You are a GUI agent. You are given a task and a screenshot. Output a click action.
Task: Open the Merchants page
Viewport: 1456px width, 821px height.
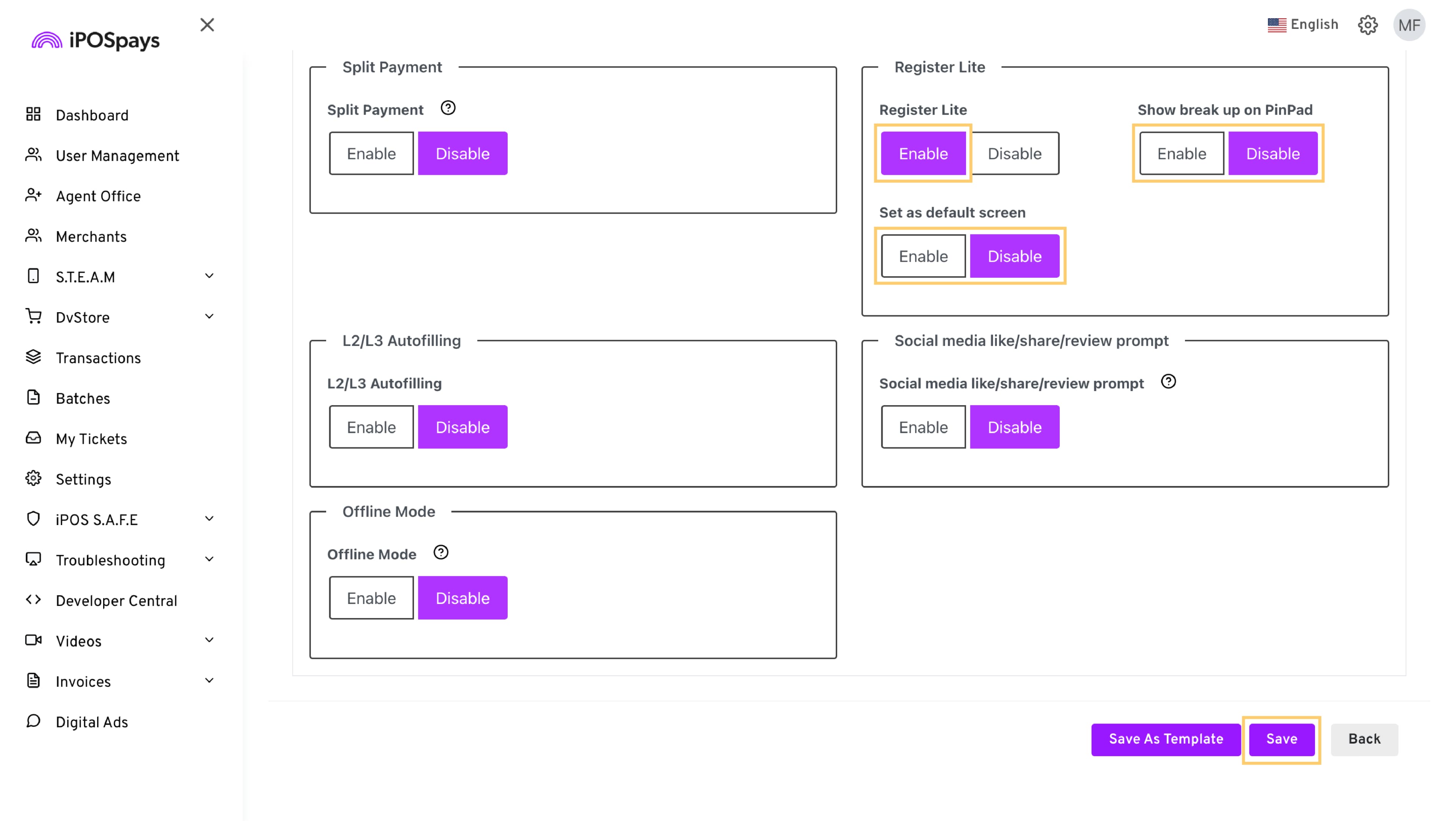[x=91, y=237]
